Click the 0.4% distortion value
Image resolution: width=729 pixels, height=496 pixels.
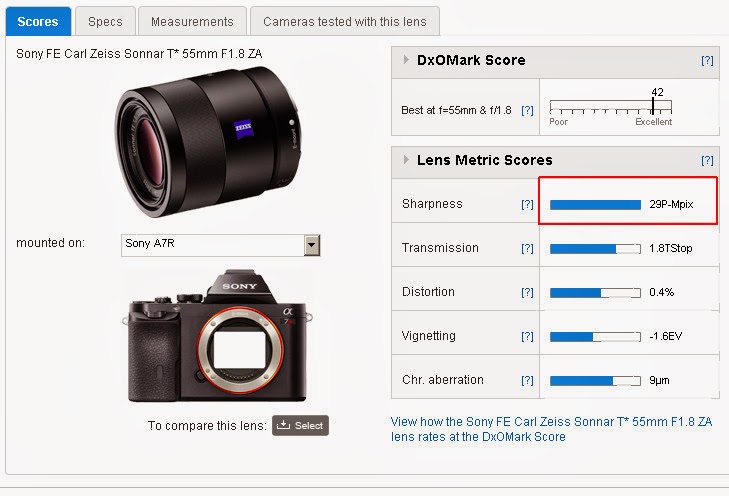tap(662, 292)
